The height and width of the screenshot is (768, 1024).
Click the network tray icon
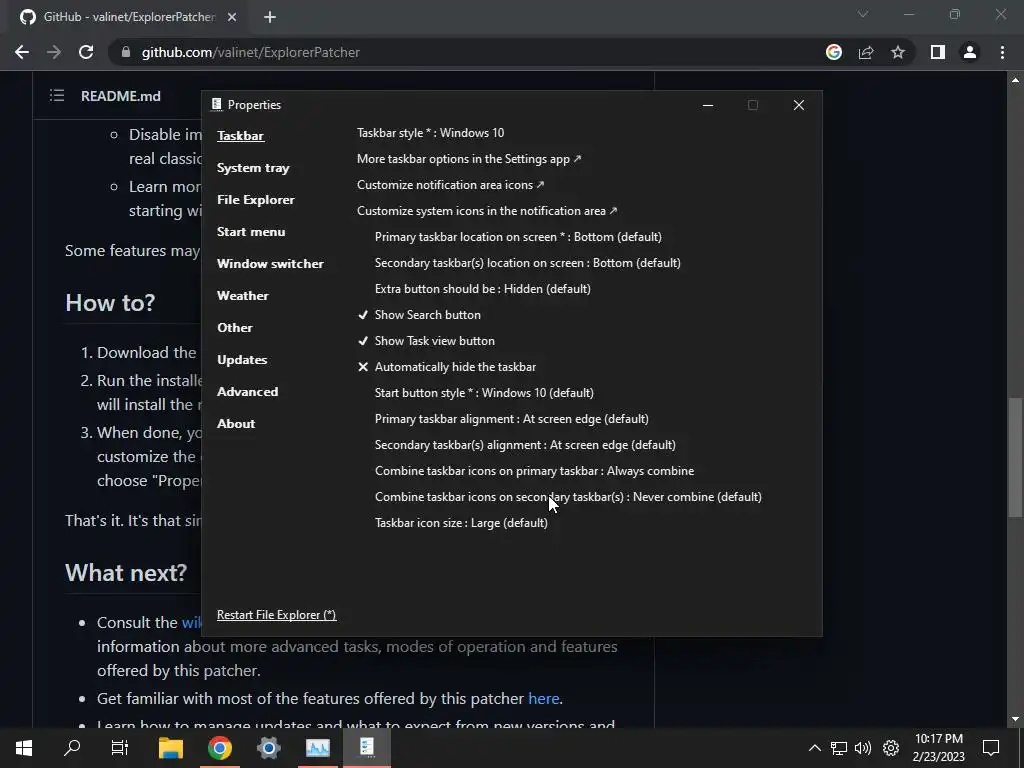(839, 748)
